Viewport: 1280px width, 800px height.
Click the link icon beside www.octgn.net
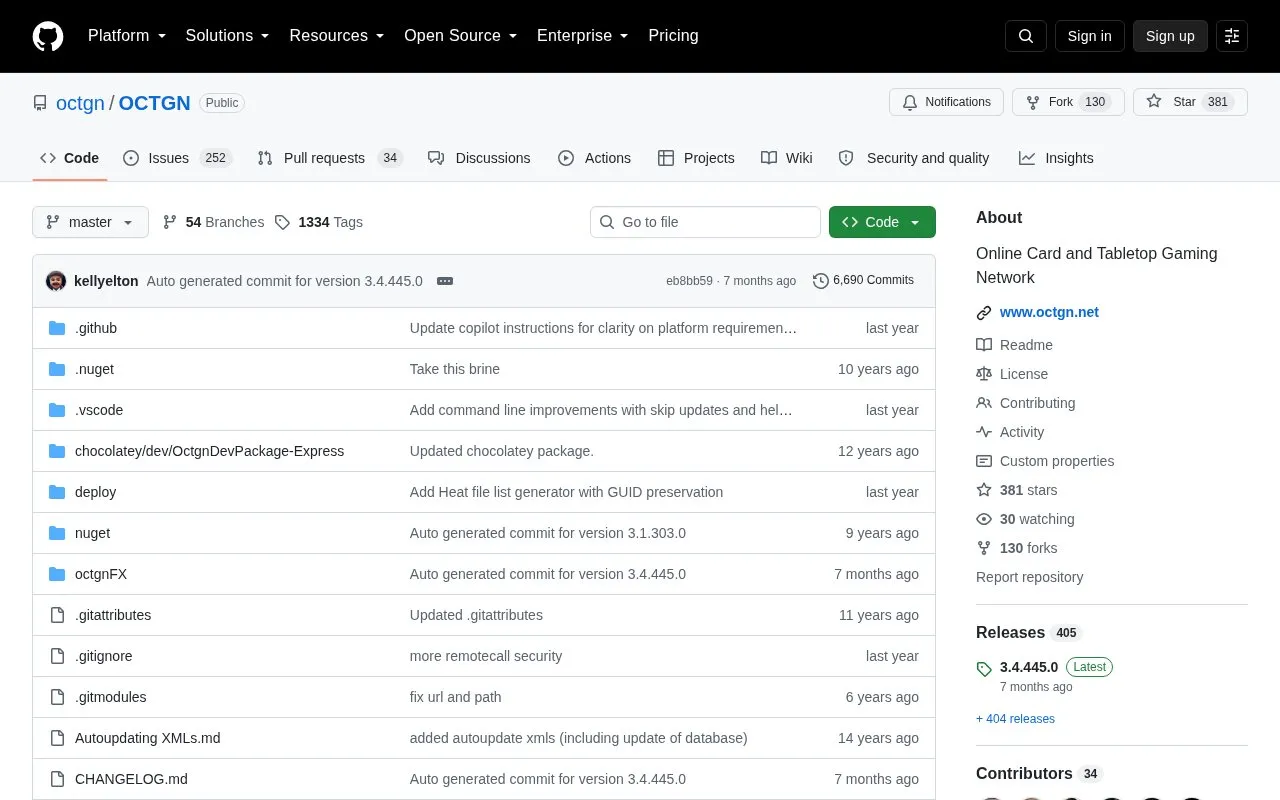point(984,313)
